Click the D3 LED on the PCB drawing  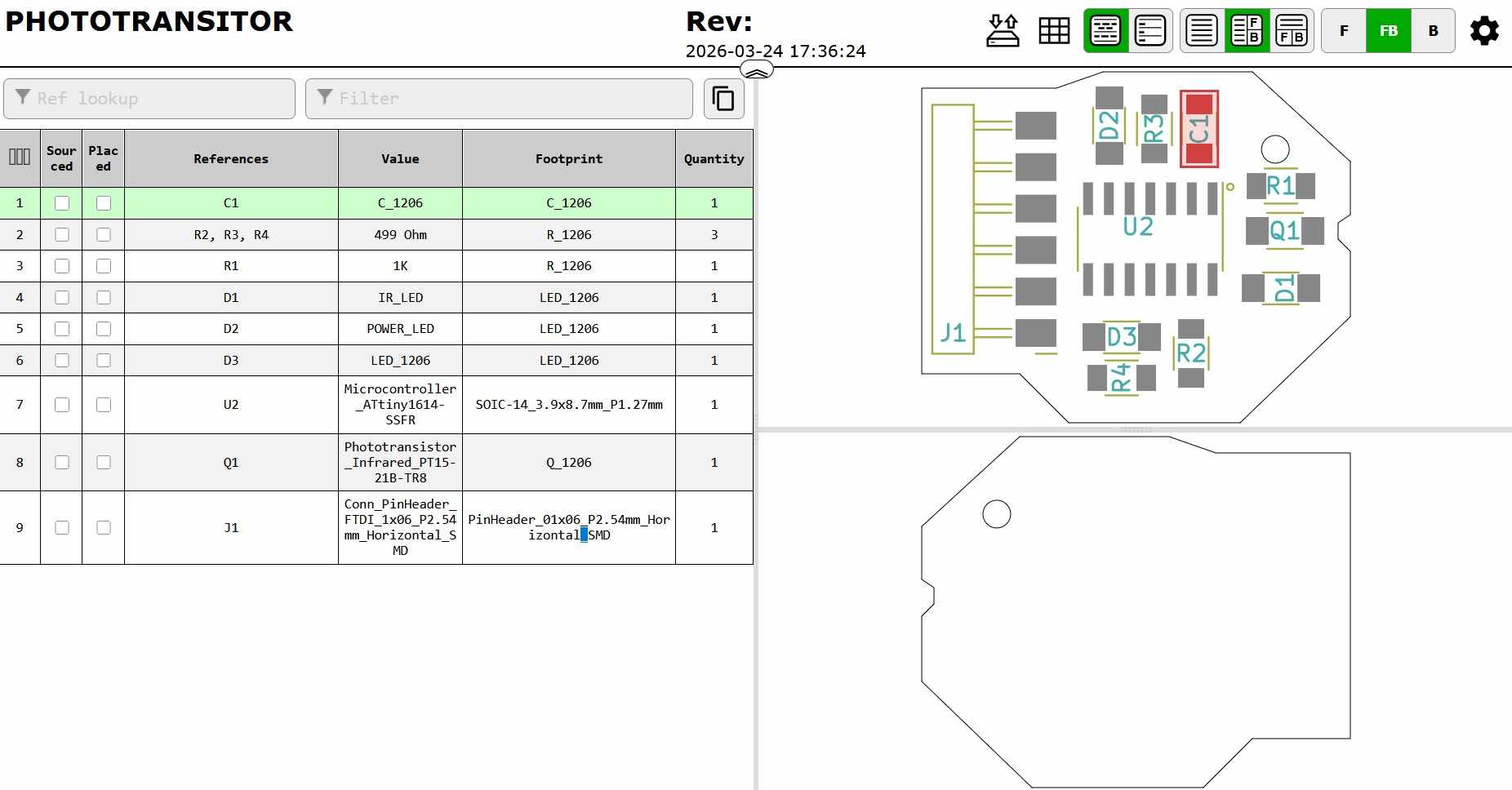pyautogui.click(x=1122, y=336)
